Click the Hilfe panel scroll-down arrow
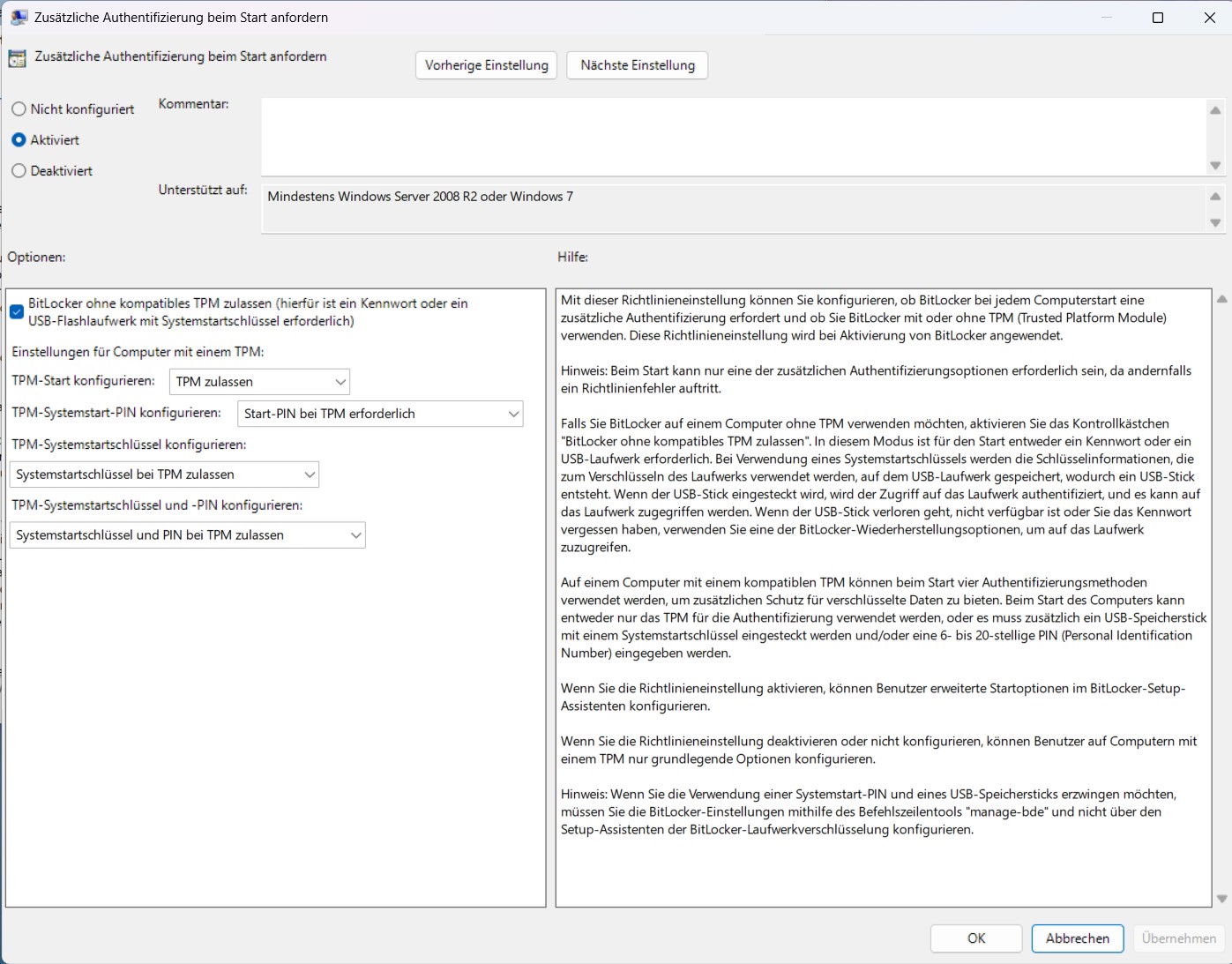The width and height of the screenshot is (1232, 964). (1222, 899)
